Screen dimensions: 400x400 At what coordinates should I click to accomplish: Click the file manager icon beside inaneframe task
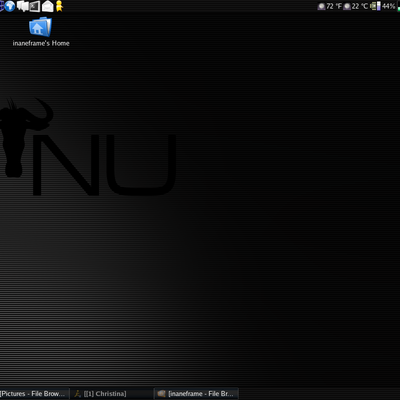pyautogui.click(x=161, y=394)
